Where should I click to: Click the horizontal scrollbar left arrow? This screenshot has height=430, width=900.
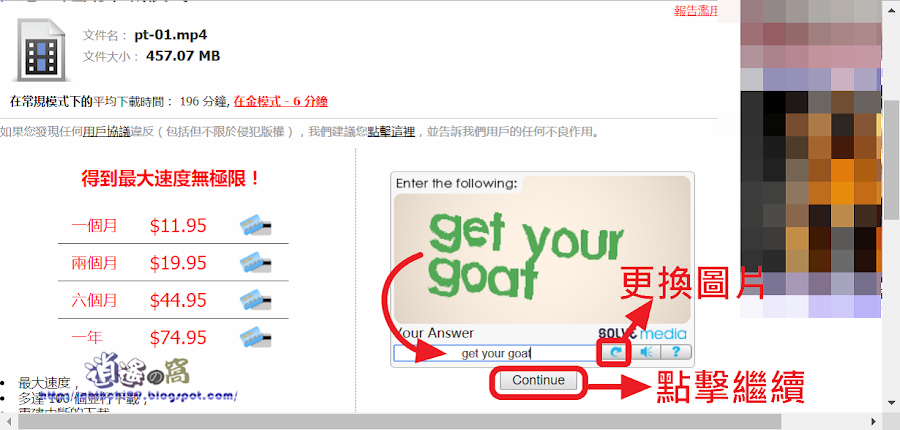coord(8,422)
